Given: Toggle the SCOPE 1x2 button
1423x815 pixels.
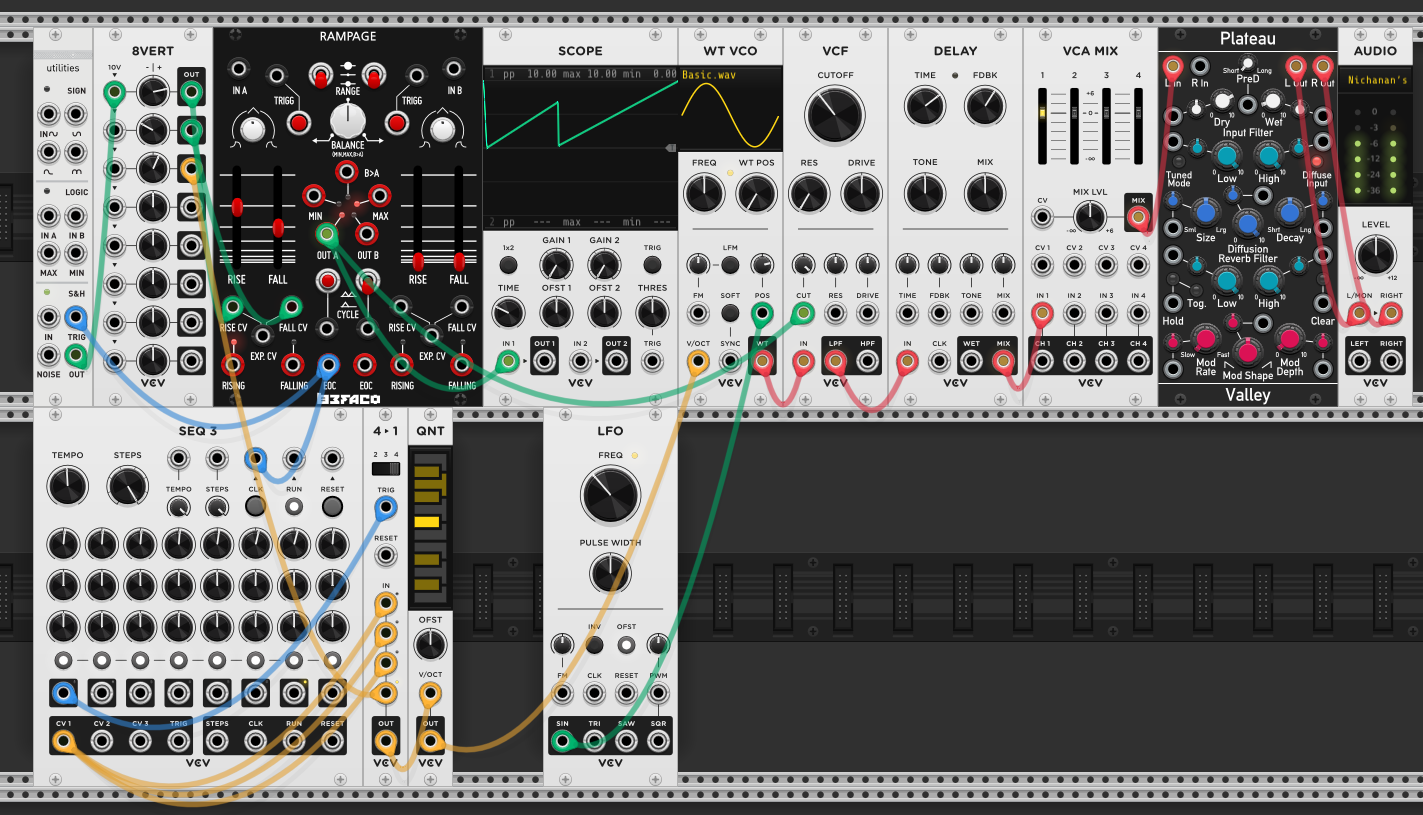Looking at the screenshot, I should (x=508, y=265).
